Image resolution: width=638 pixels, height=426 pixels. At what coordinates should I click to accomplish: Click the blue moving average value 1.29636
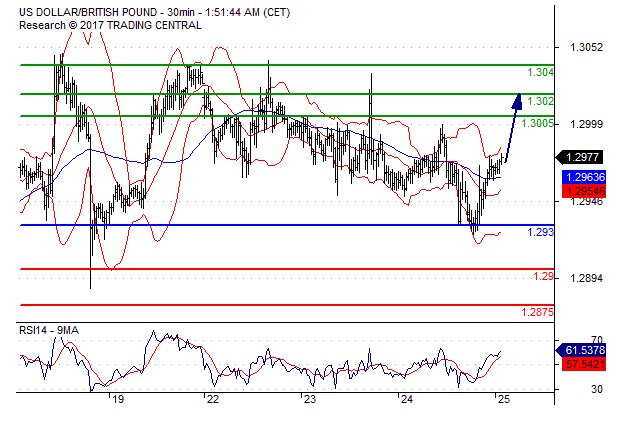click(584, 177)
